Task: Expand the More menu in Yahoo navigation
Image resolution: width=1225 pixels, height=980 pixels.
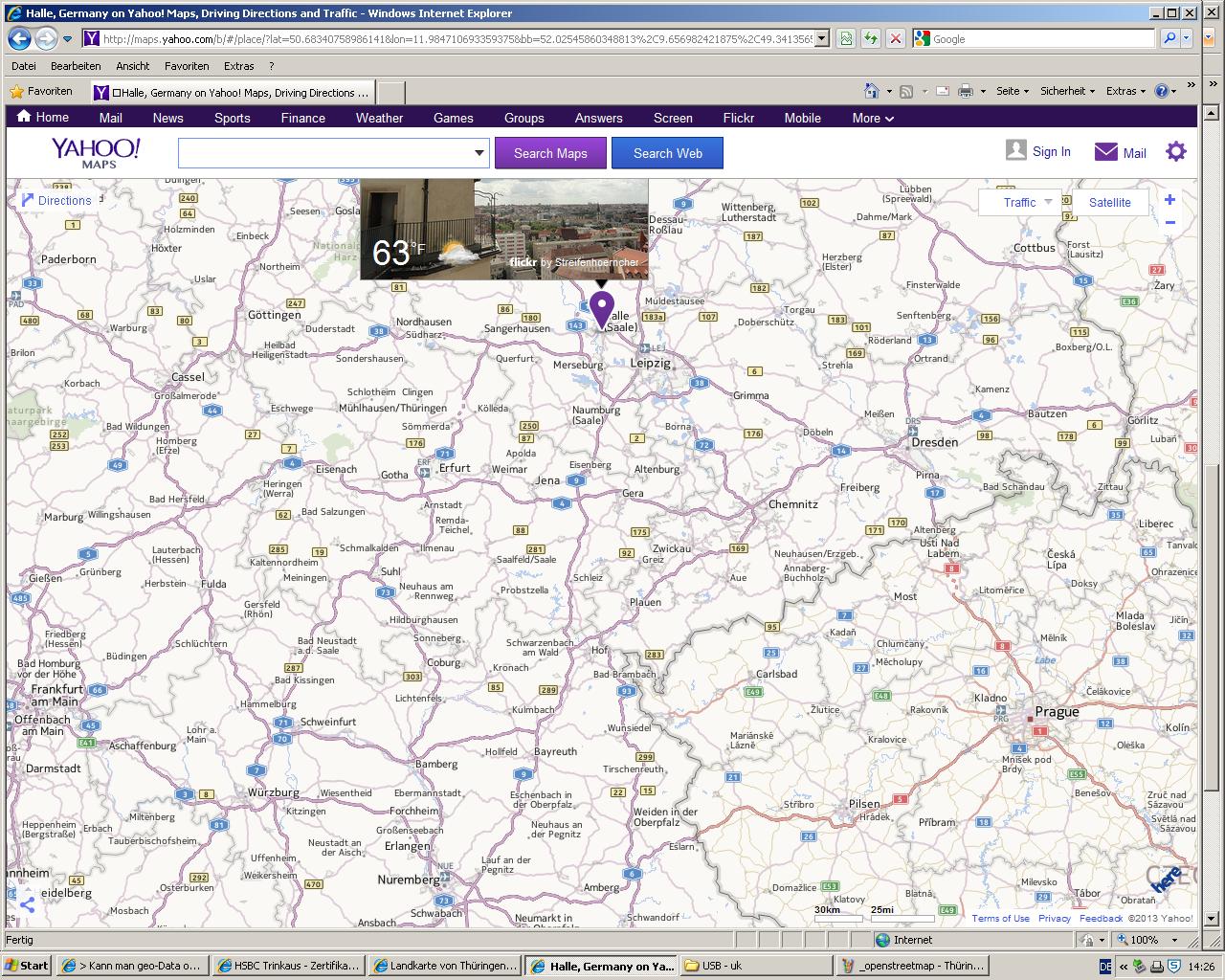Action: click(x=873, y=118)
